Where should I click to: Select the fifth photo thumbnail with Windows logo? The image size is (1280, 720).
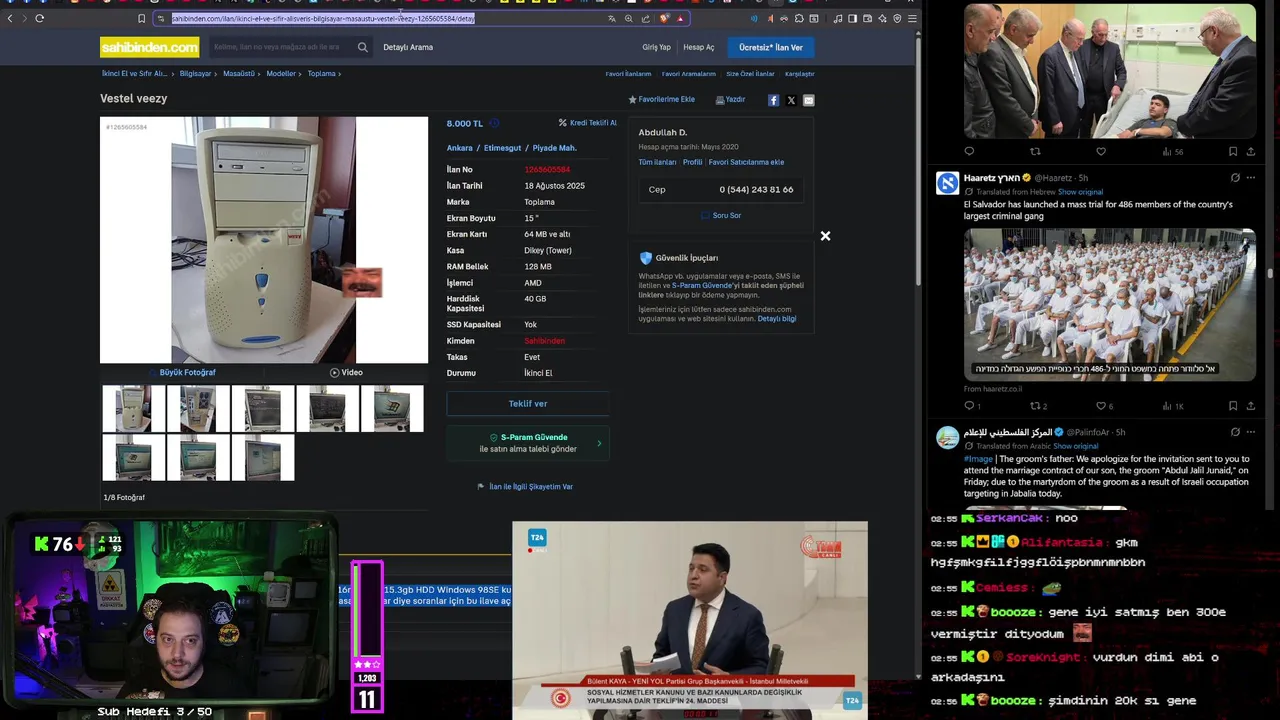pos(392,409)
